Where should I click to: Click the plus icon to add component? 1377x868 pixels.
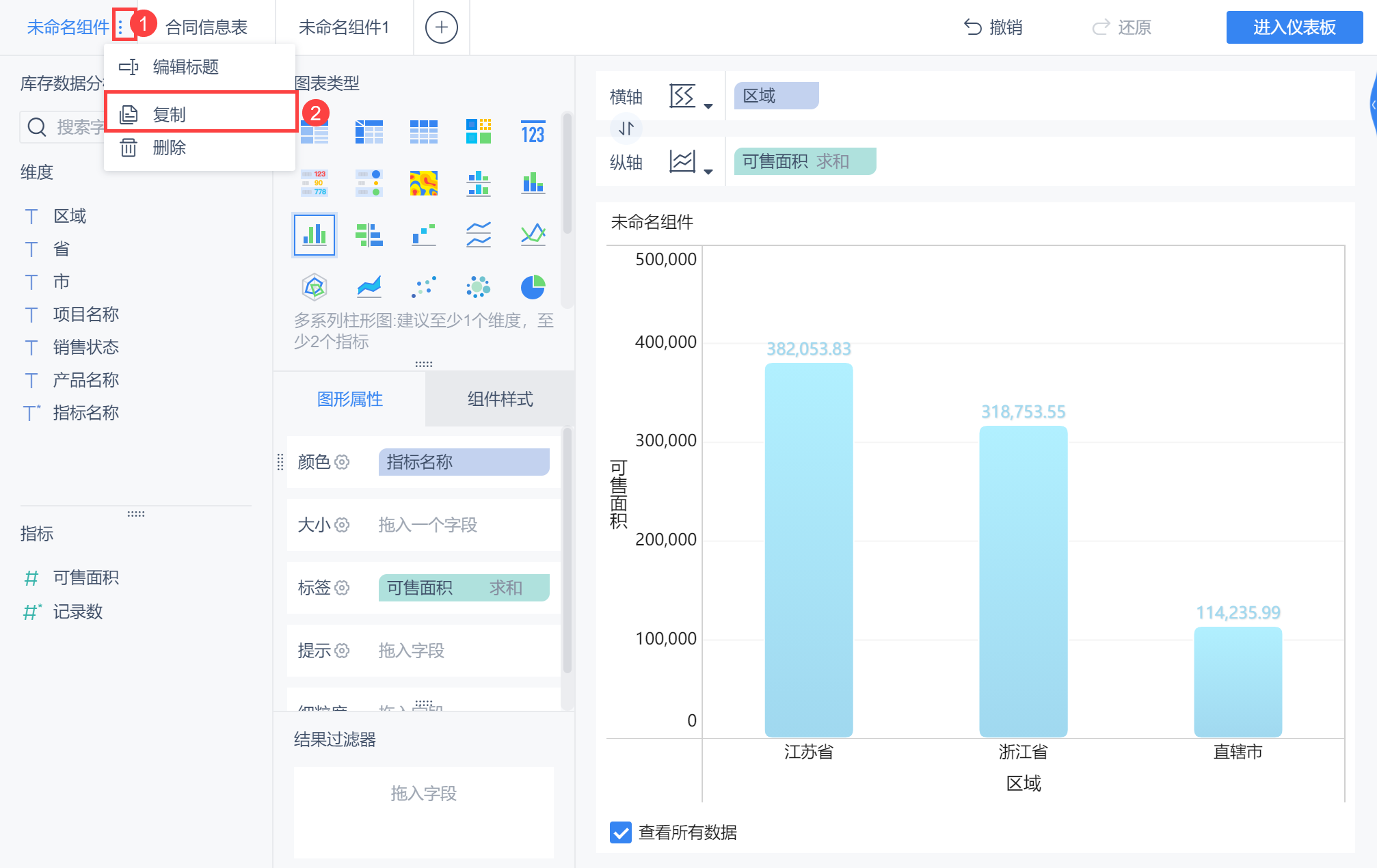point(441,27)
